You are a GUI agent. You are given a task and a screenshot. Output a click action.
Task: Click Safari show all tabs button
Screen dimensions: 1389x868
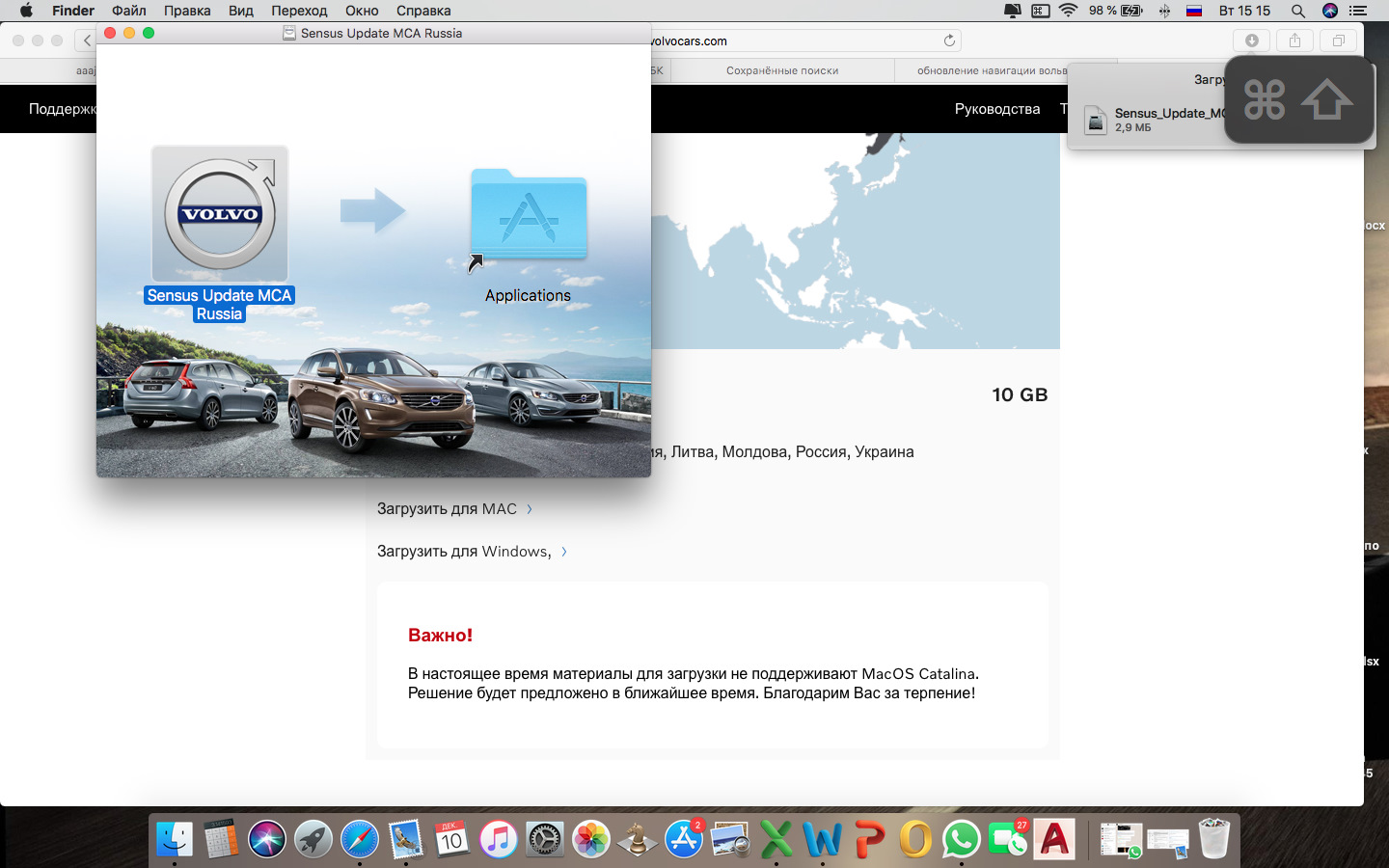(1339, 41)
